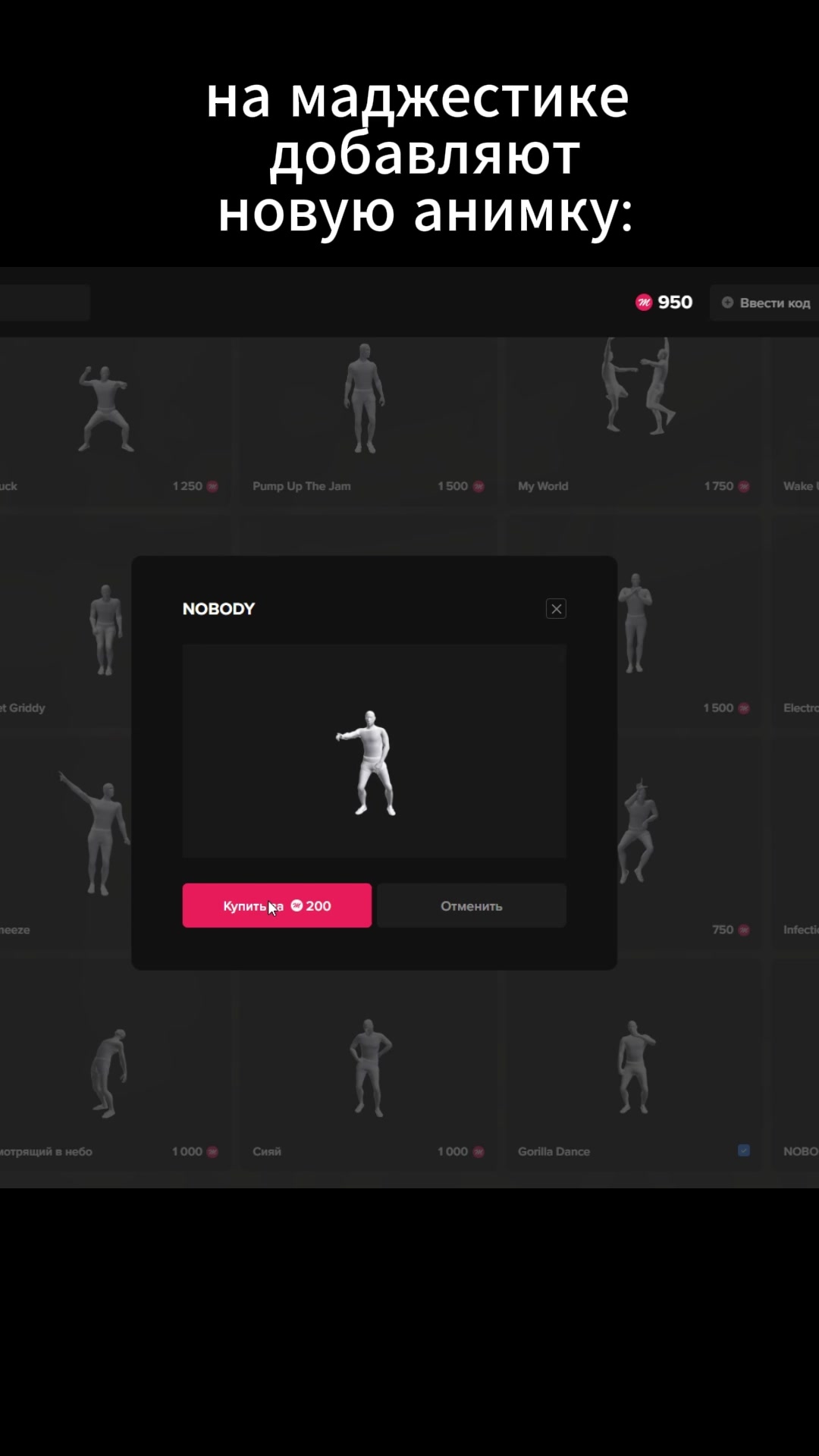
Task: Click the coin icon beside the 1 250 price
Action: (212, 486)
